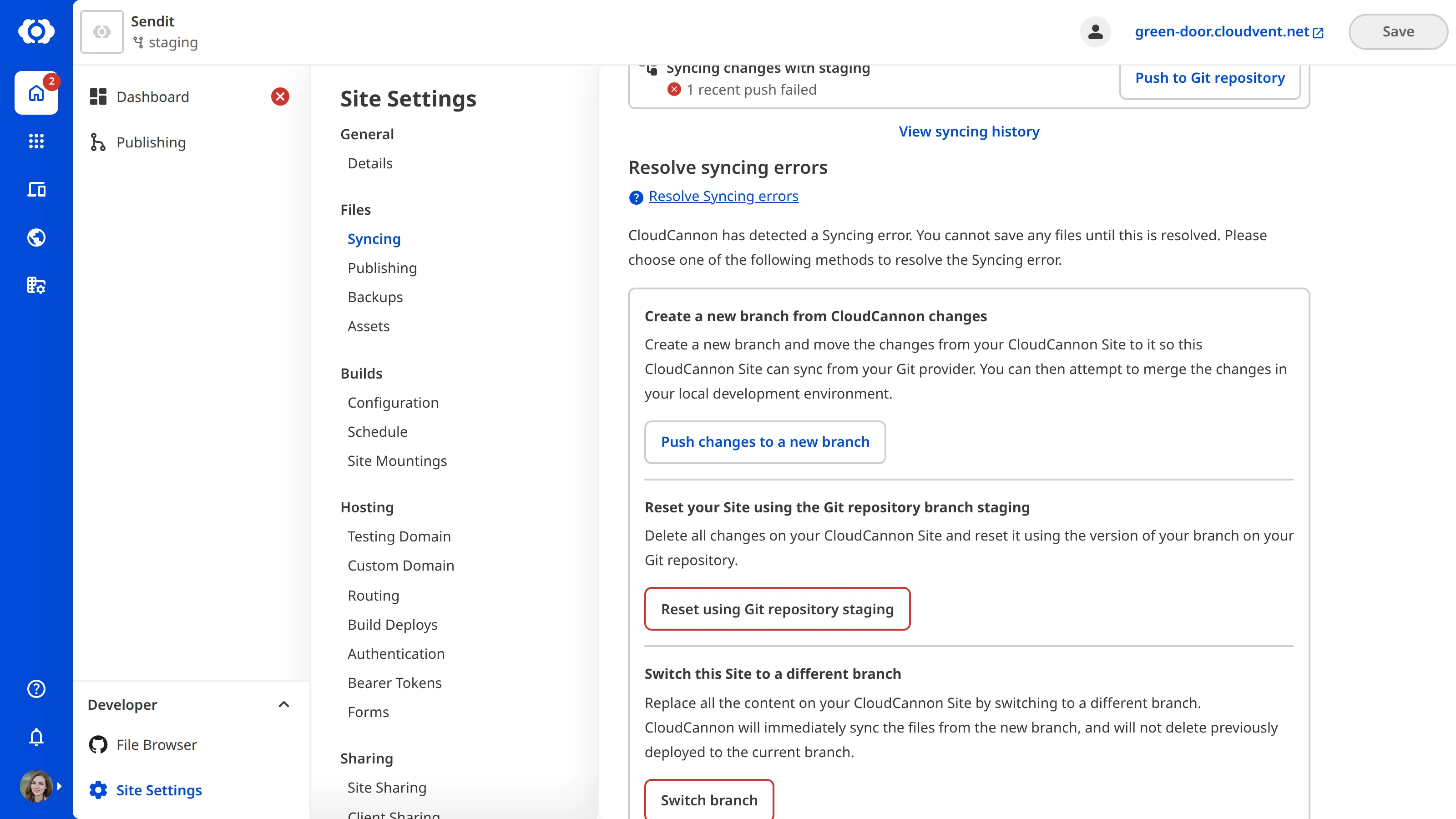Image resolution: width=1456 pixels, height=819 pixels.
Task: Open Backups settings page
Action: click(x=375, y=297)
